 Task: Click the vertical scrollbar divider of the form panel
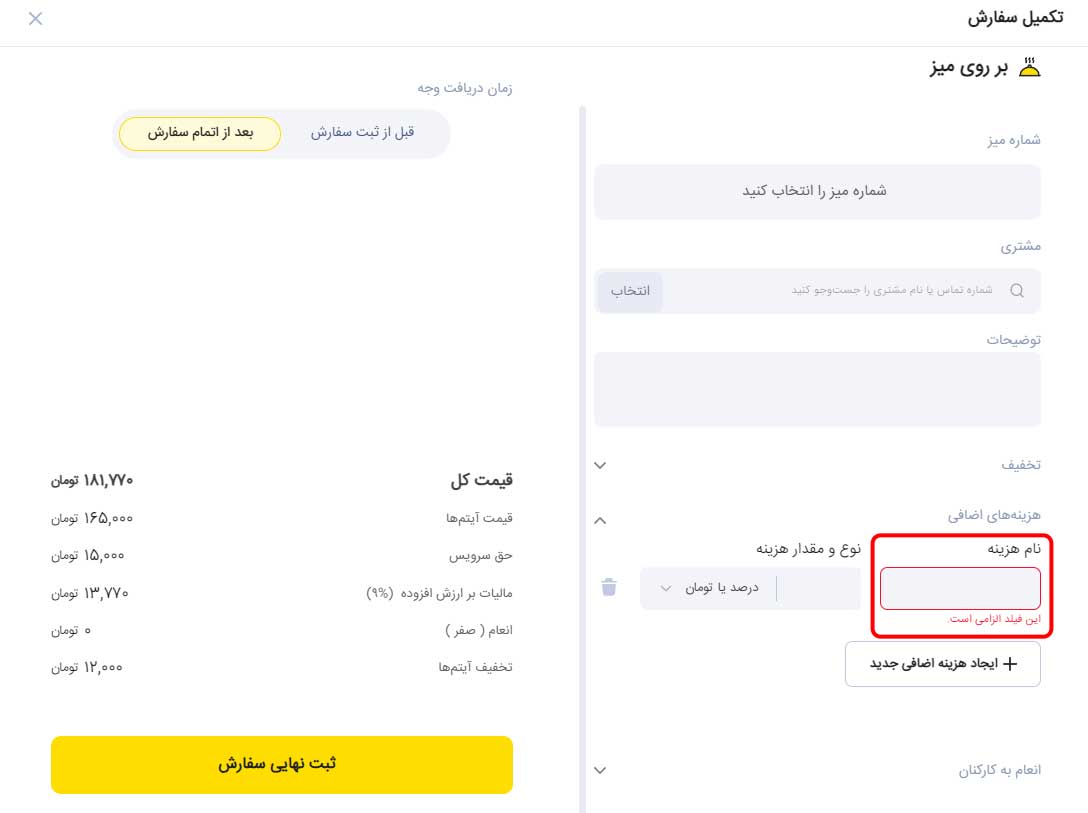pyautogui.click(x=582, y=458)
